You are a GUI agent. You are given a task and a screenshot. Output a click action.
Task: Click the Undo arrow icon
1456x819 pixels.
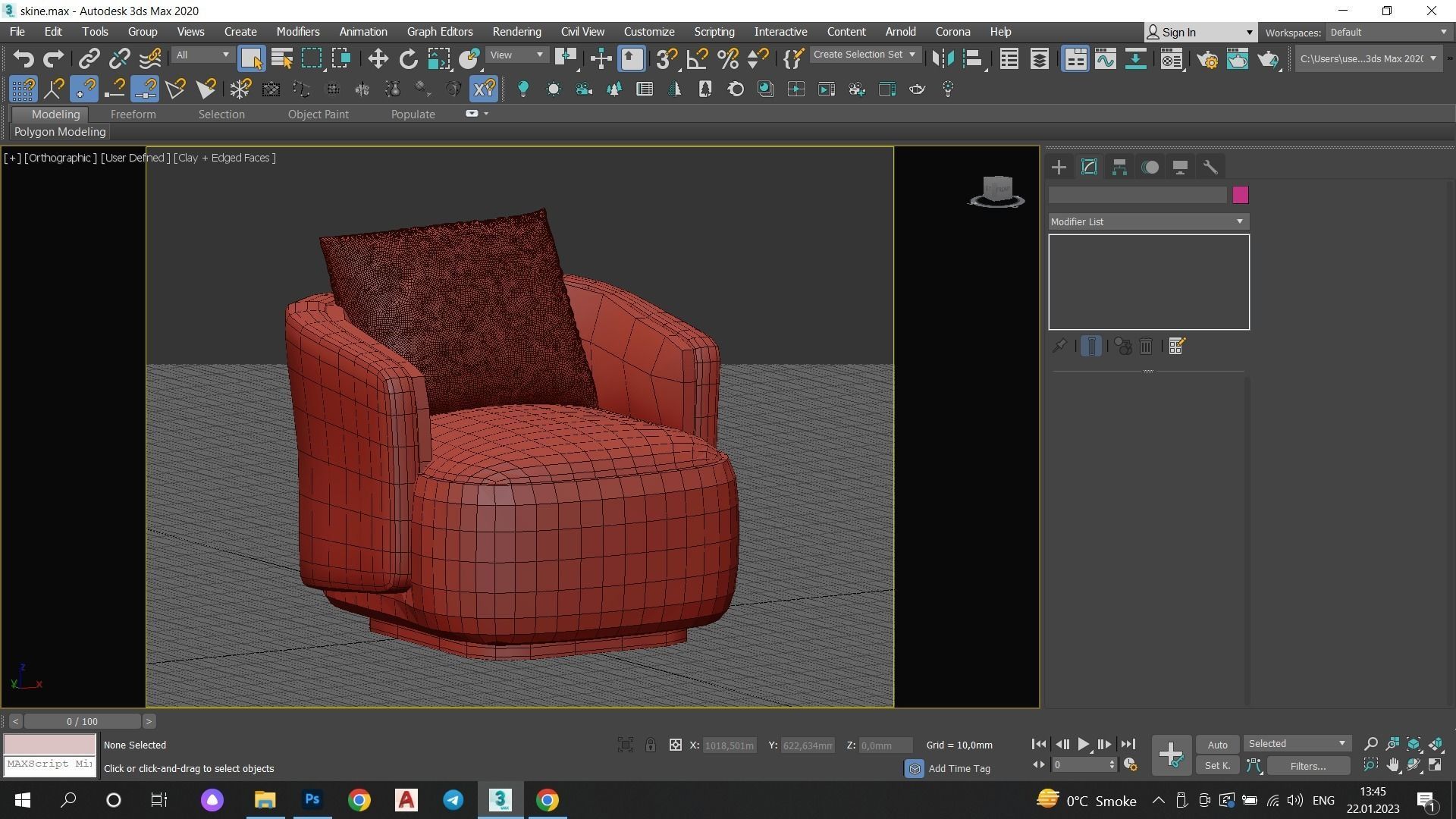tap(24, 58)
